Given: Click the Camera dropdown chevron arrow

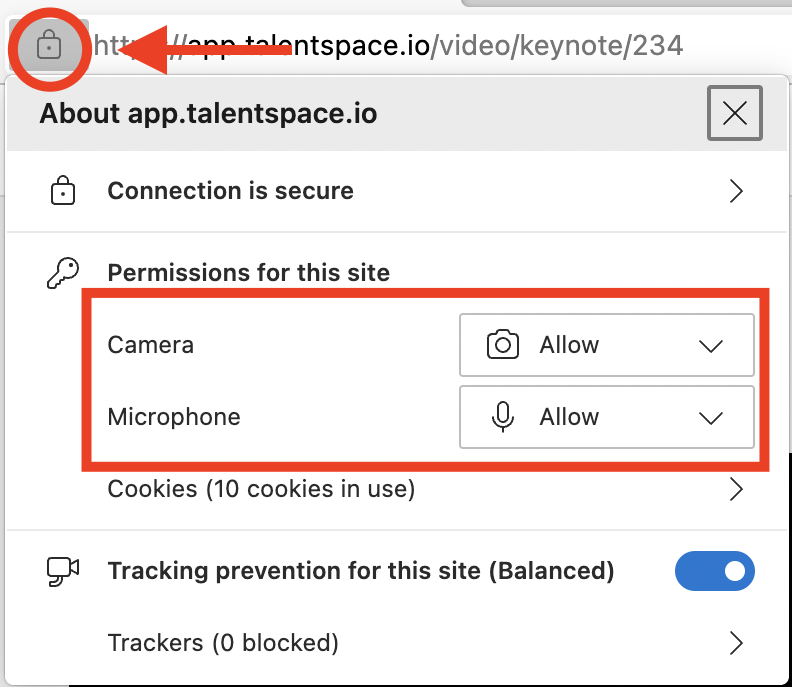Looking at the screenshot, I should 710,346.
